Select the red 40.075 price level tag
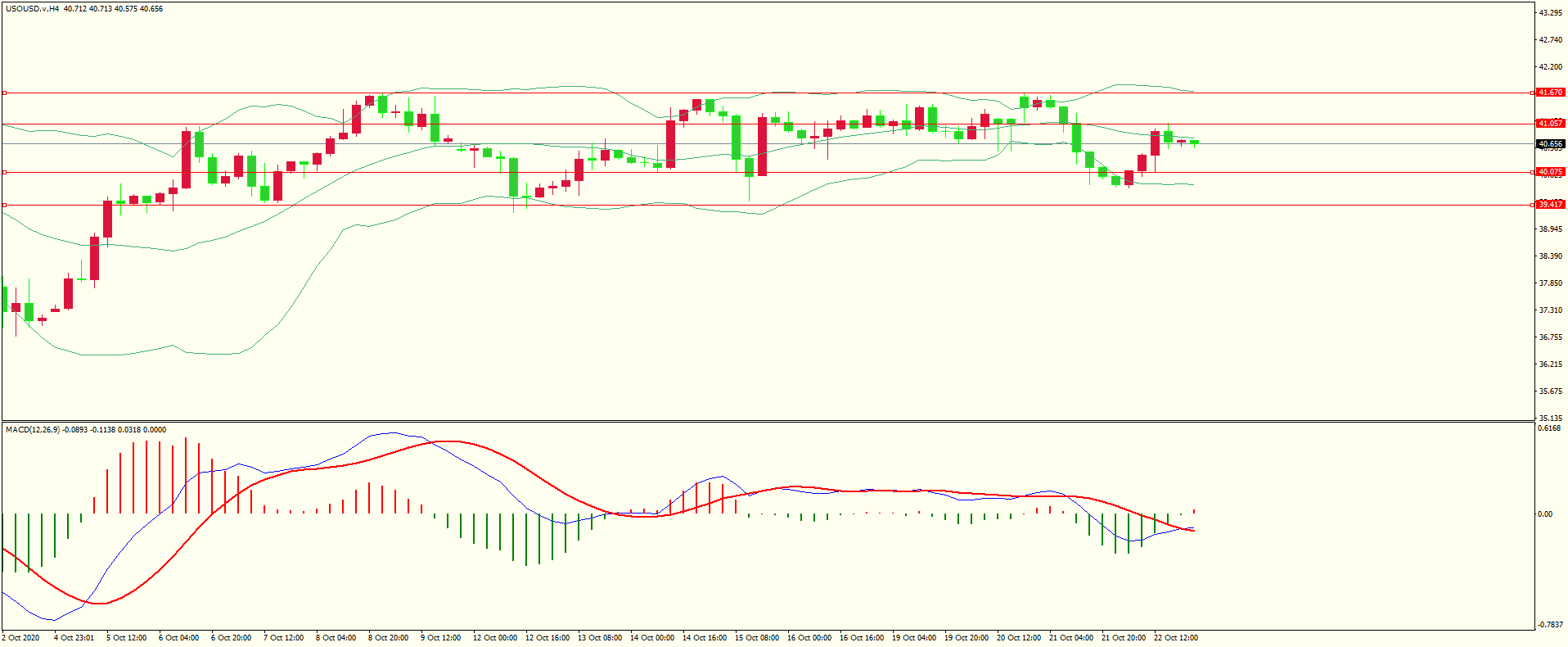 click(x=1551, y=172)
